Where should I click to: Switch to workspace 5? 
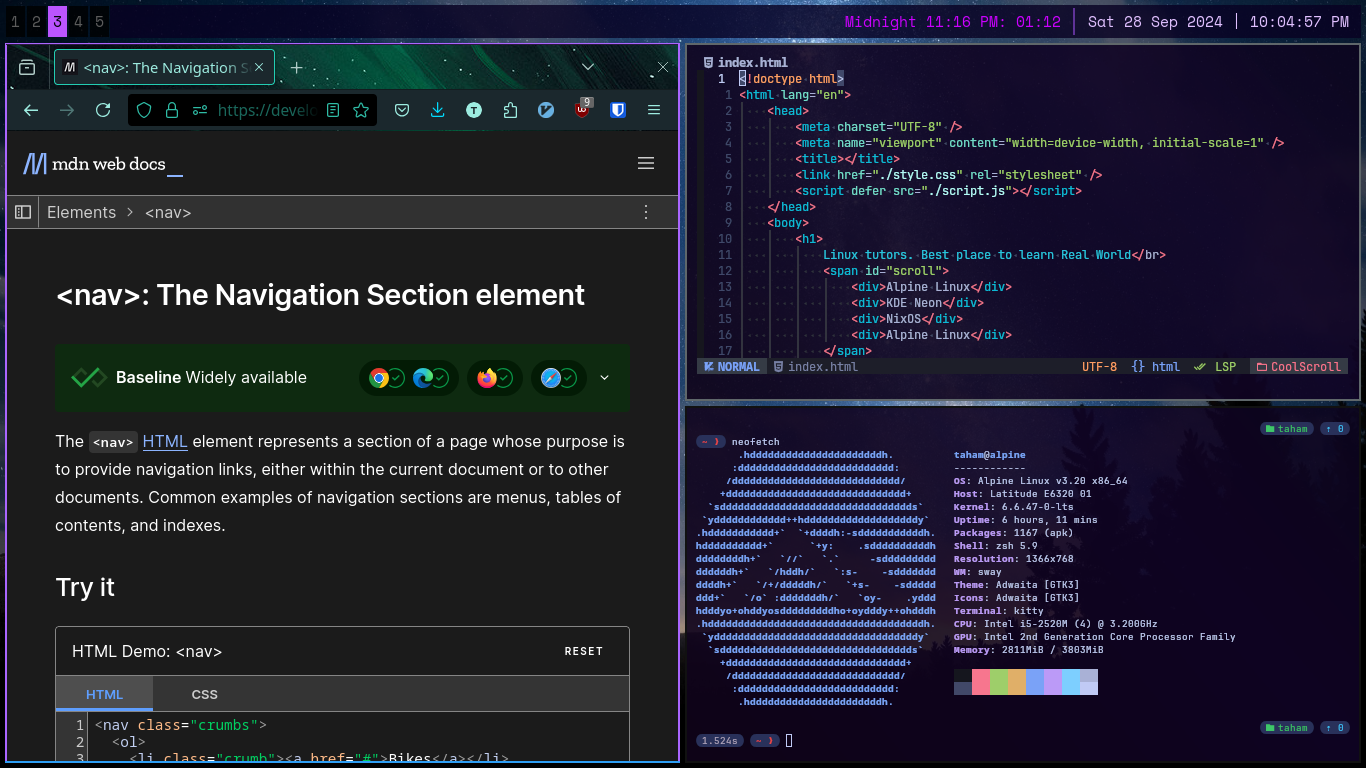tap(99, 21)
